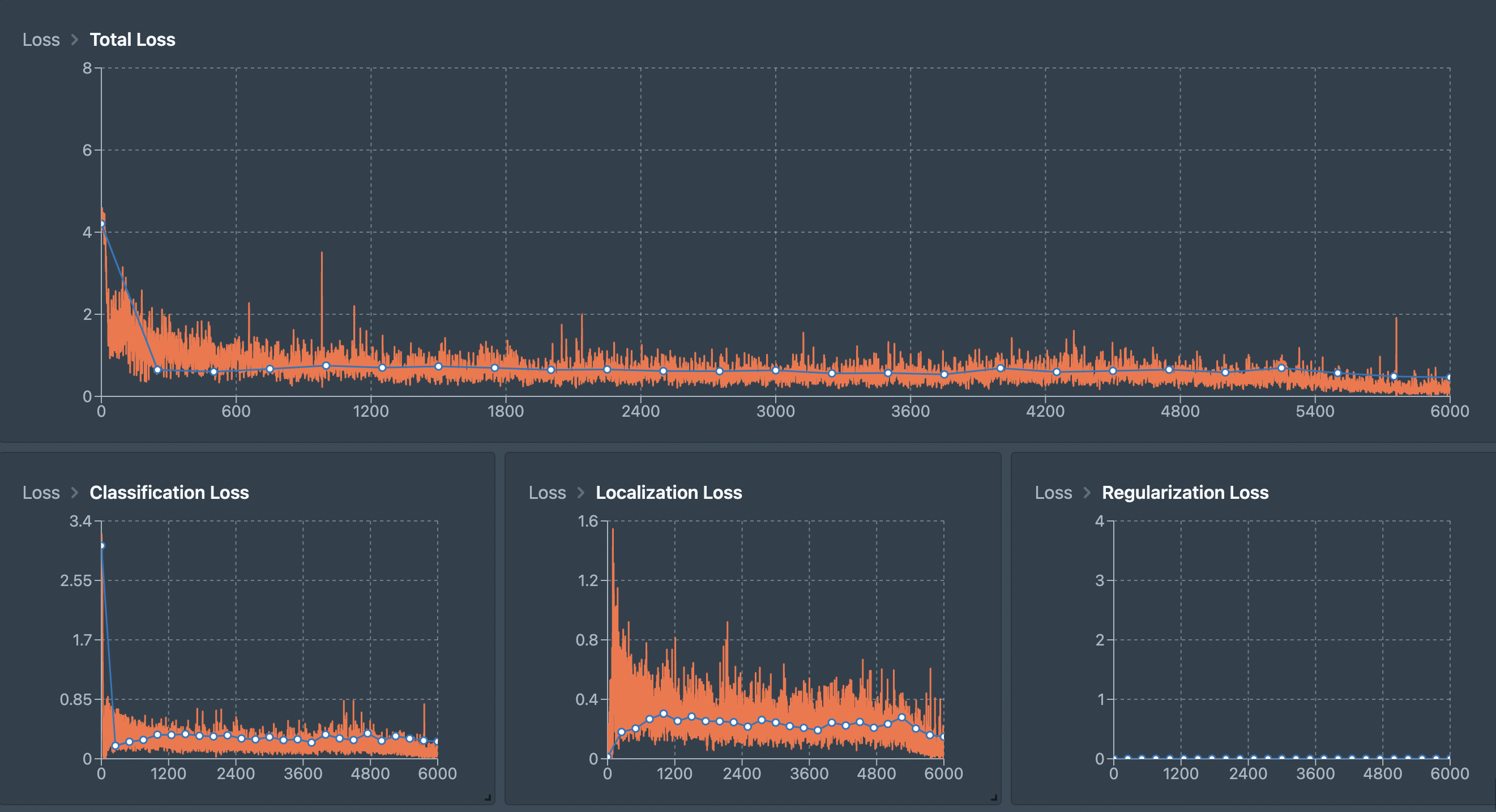
Task: Select the Total Loss chart title
Action: [132, 40]
